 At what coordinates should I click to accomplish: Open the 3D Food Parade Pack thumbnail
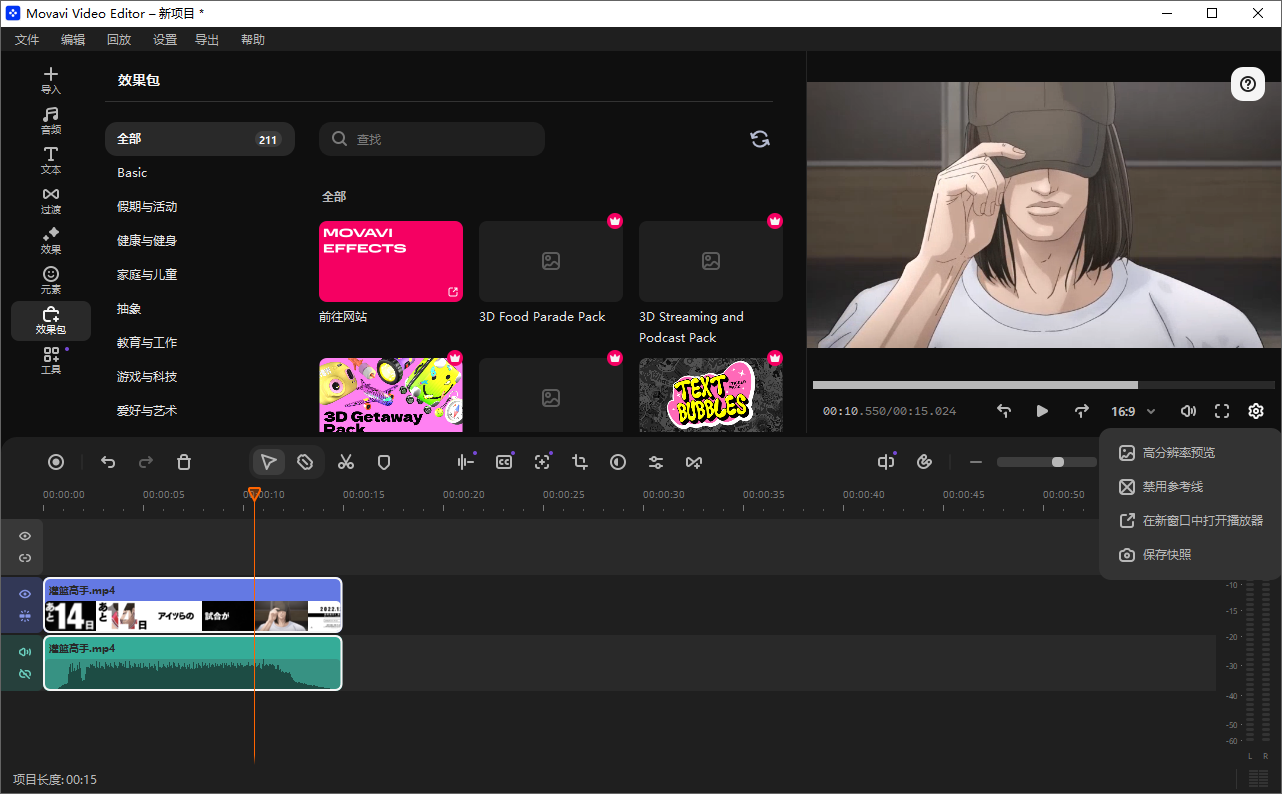pos(551,262)
